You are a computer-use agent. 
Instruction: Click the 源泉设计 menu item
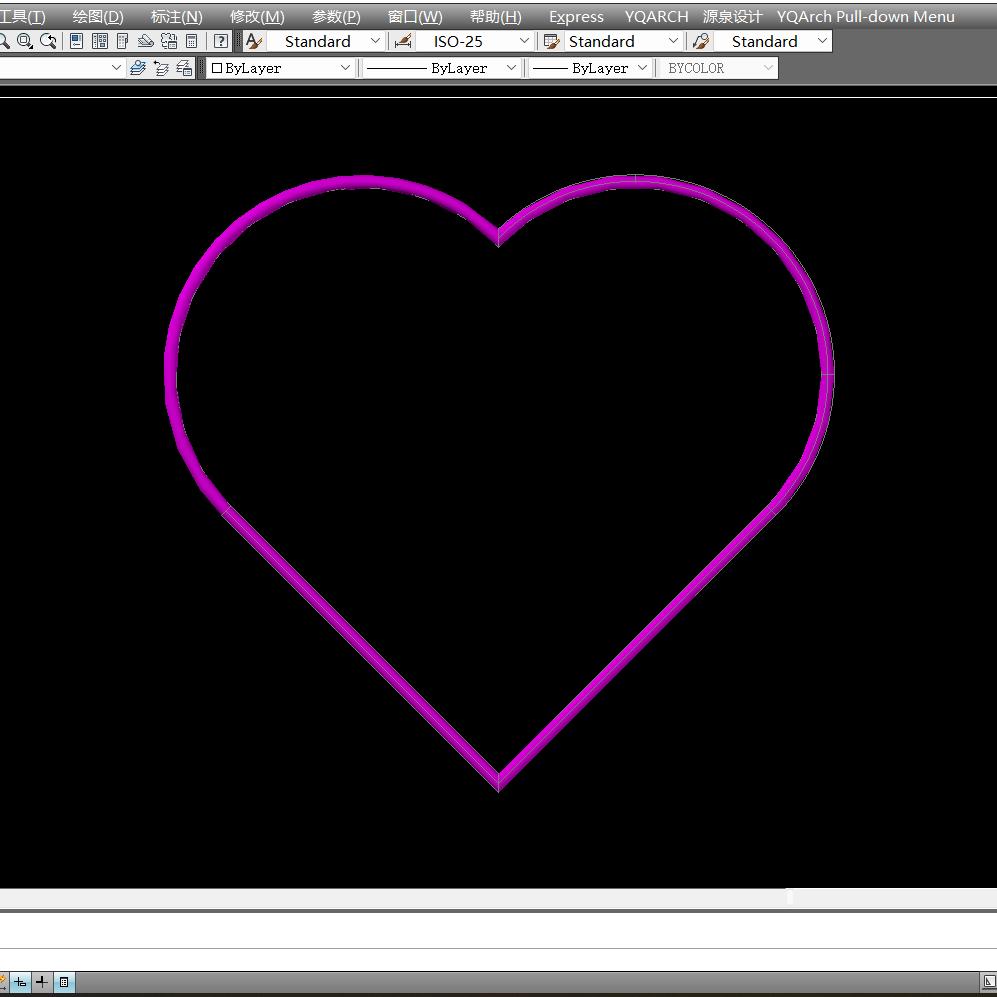[732, 16]
